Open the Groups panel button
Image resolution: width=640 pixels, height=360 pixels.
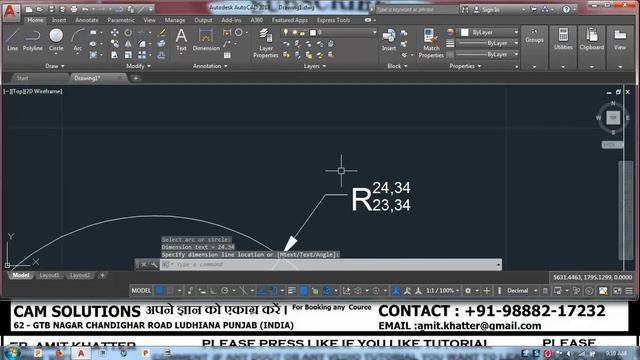(534, 46)
